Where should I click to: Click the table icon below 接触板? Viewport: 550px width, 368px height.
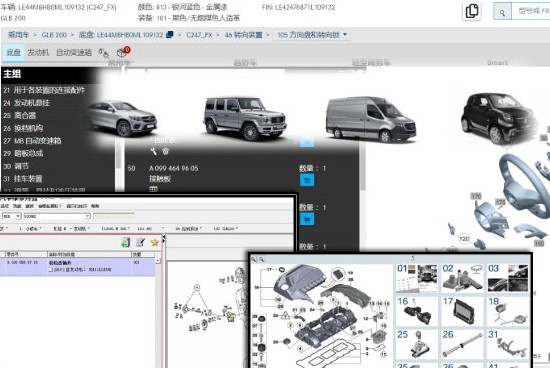click(154, 189)
